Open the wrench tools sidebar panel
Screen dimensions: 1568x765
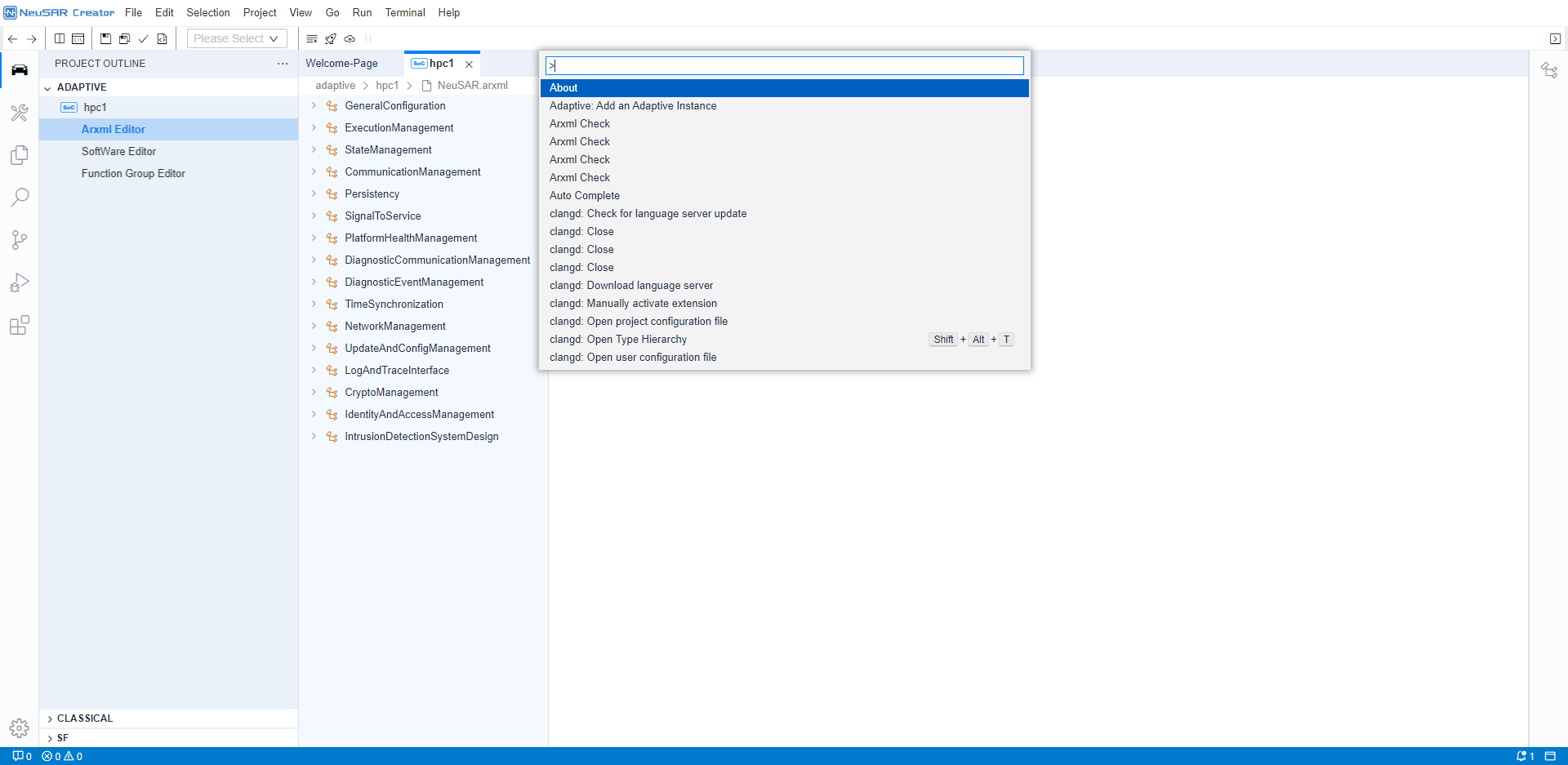point(20,113)
